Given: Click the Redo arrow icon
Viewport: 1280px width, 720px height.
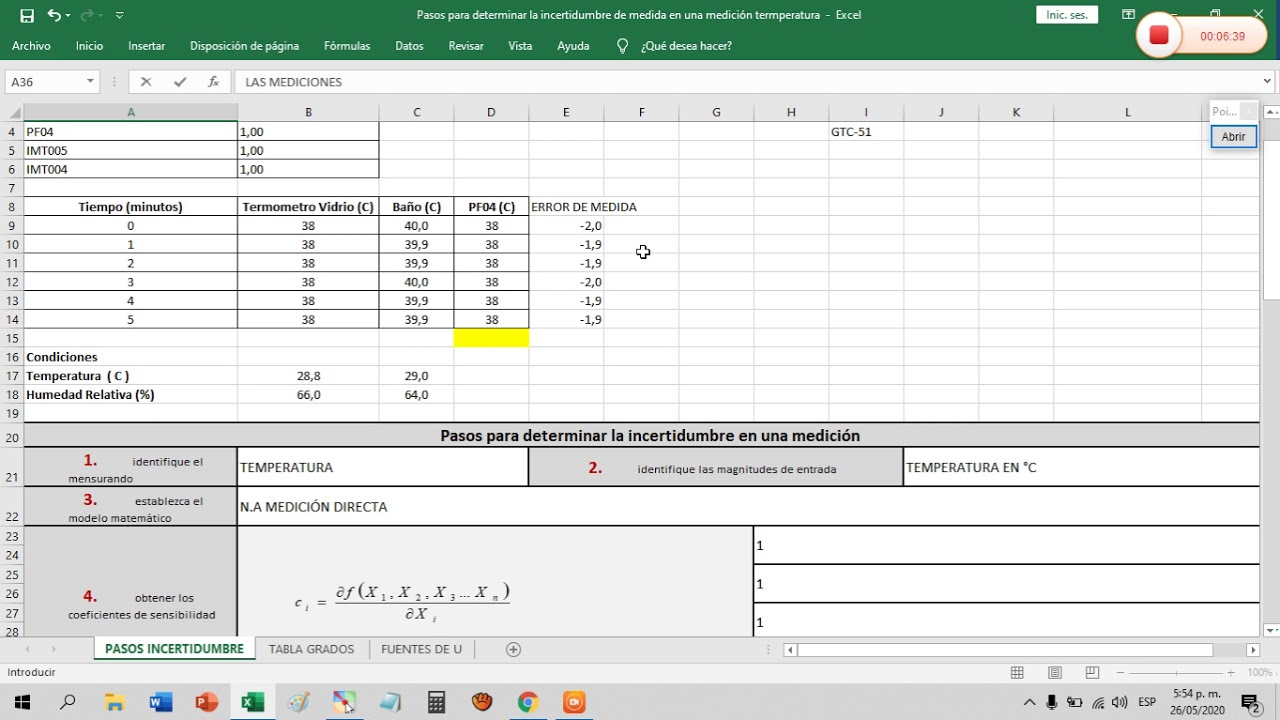Looking at the screenshot, I should click(x=86, y=15).
